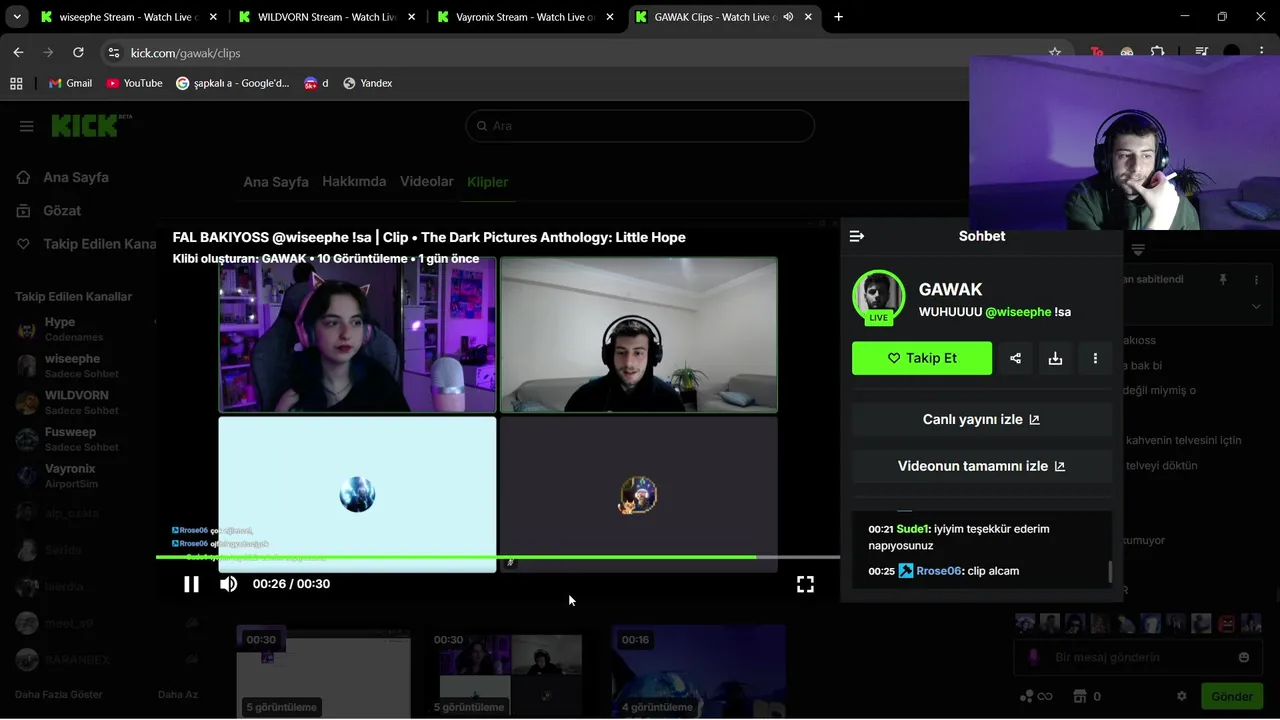Viewport: 1280px width, 720px height.
Task: Open the three-dot clip options menu
Action: click(x=1095, y=358)
